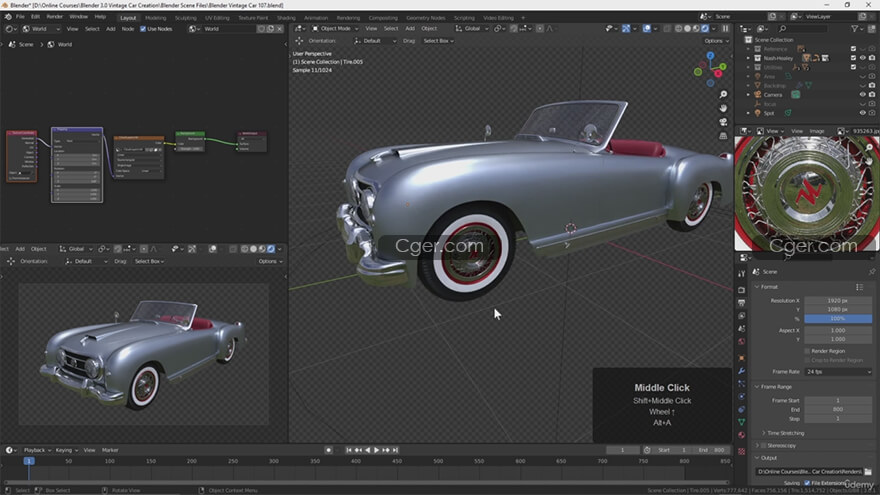Click the resolution percentage 100% slider
Viewport: 880px width, 495px height.
[838, 319]
